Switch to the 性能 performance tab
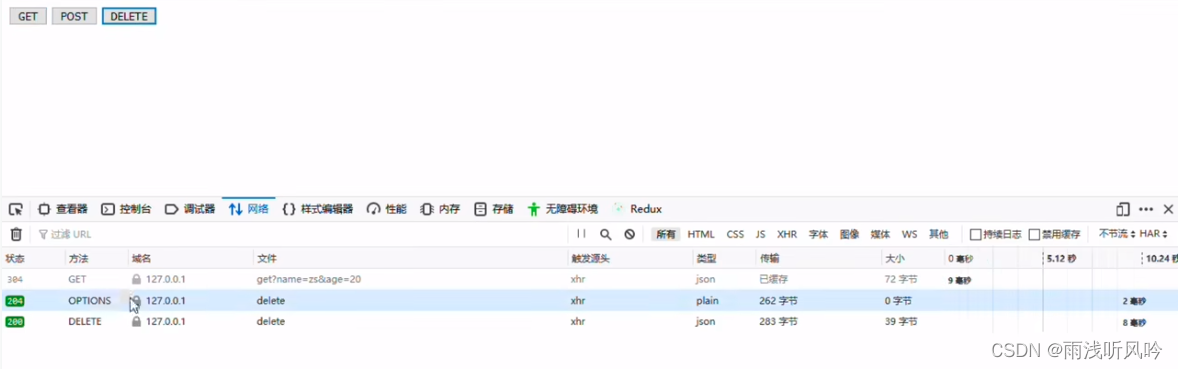The height and width of the screenshot is (369, 1178). [x=387, y=209]
